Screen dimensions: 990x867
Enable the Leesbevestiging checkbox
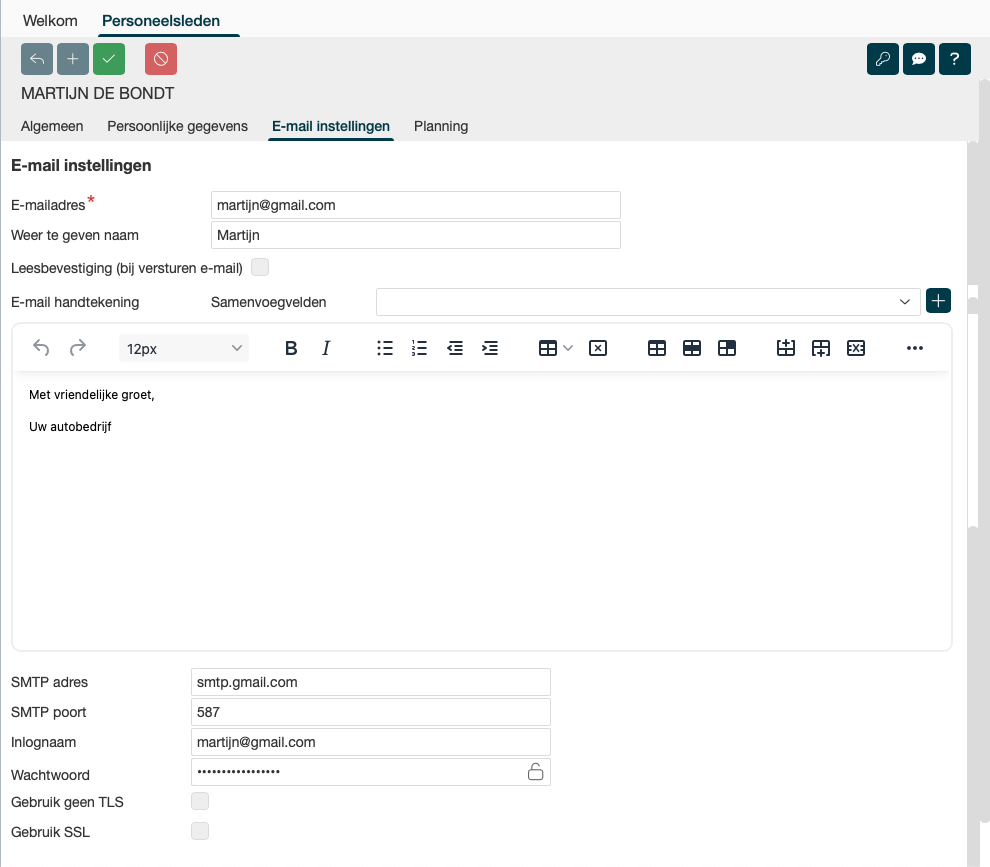(x=260, y=267)
